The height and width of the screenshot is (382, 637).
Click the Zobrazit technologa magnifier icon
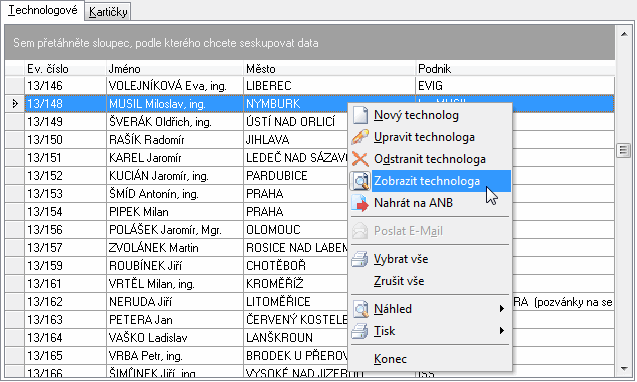coord(360,181)
